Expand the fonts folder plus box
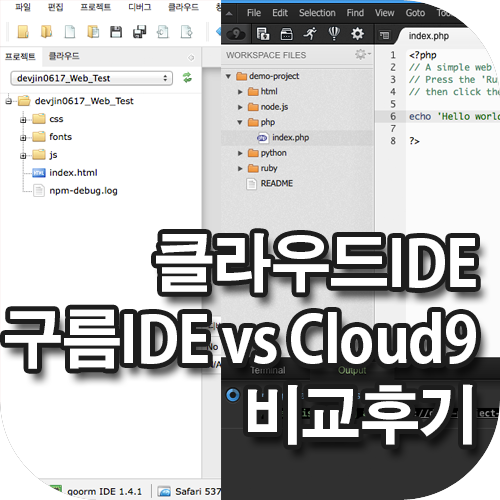This screenshot has height=500, width=500. pyautogui.click(x=23, y=138)
